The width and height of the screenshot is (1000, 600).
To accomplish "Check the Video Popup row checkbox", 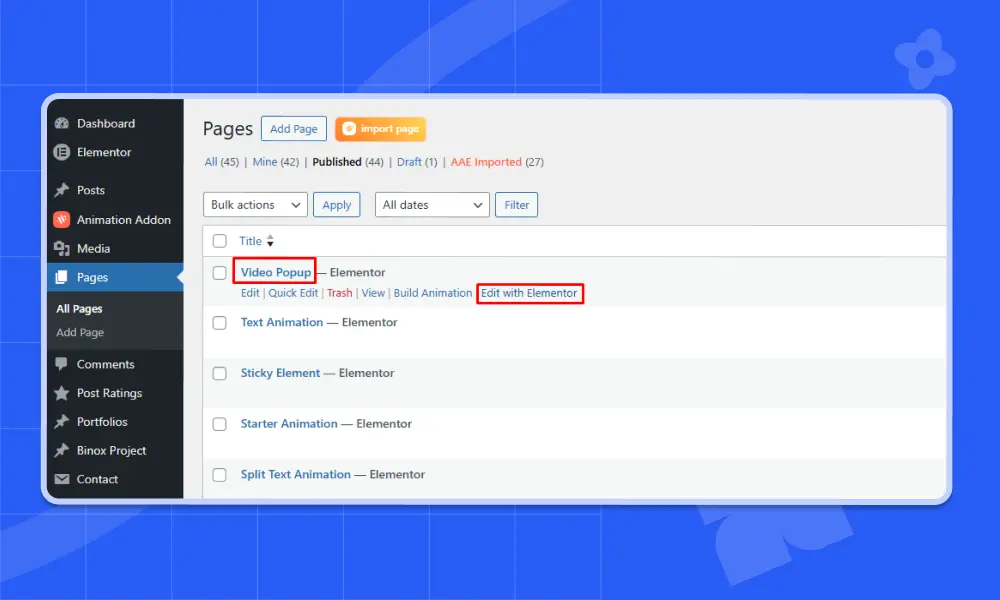I will pos(219,273).
